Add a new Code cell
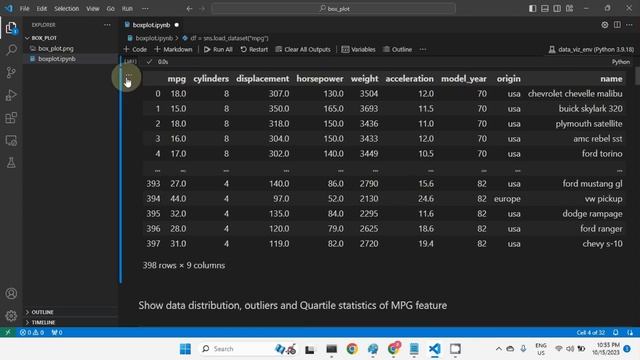This screenshot has height=360, width=640. click(135, 49)
